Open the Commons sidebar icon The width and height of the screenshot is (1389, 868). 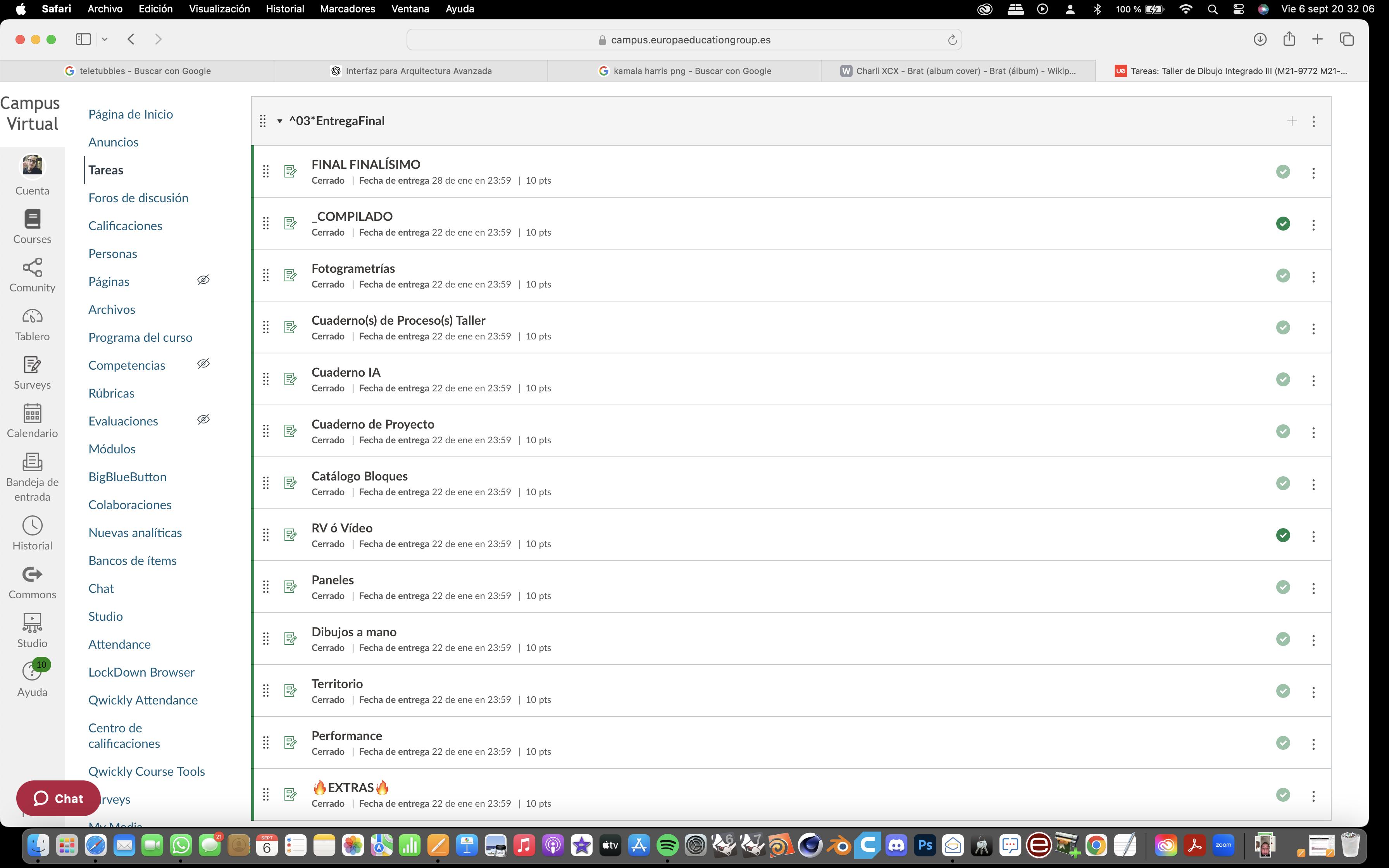point(32,575)
